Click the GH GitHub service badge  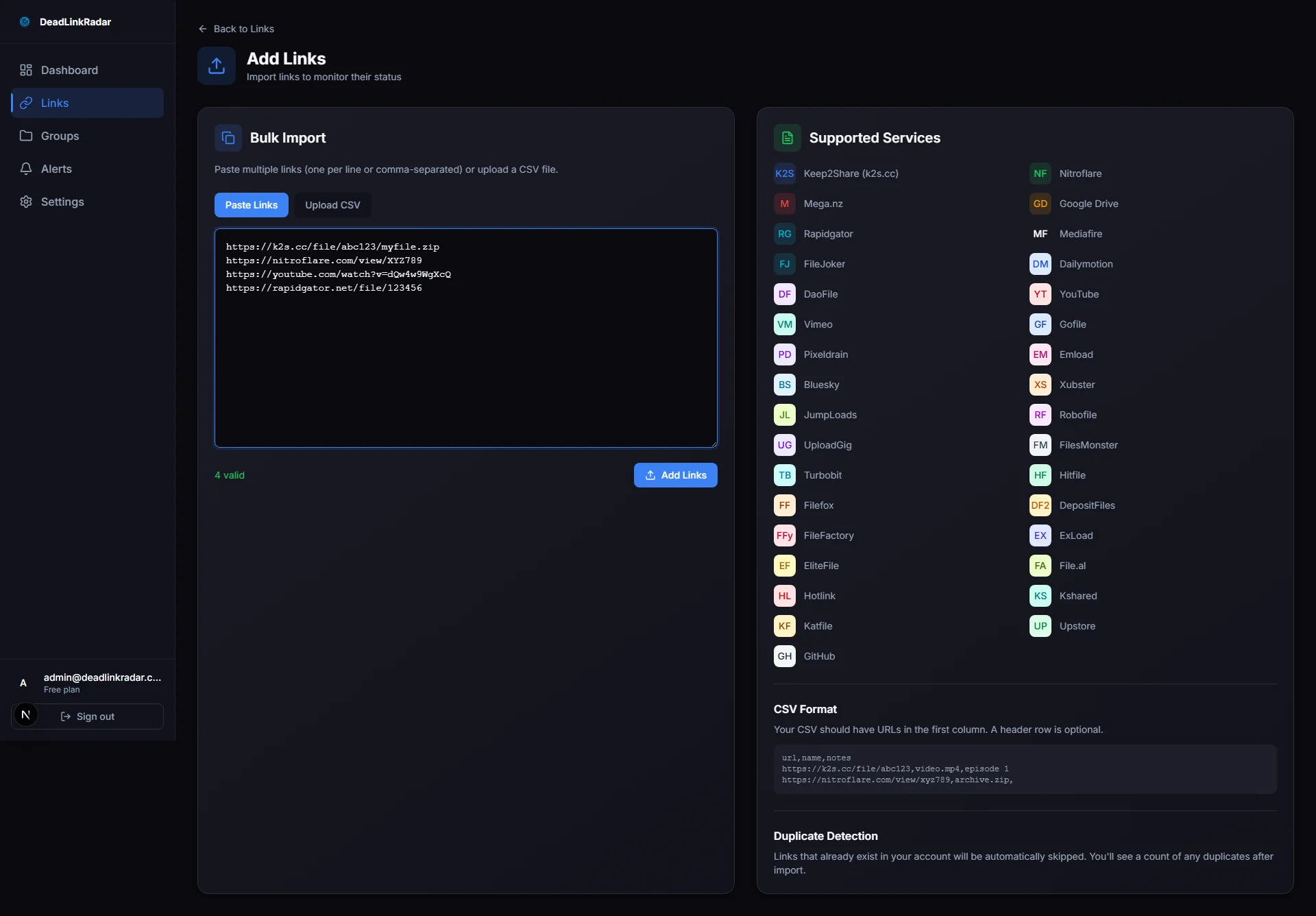coord(785,656)
